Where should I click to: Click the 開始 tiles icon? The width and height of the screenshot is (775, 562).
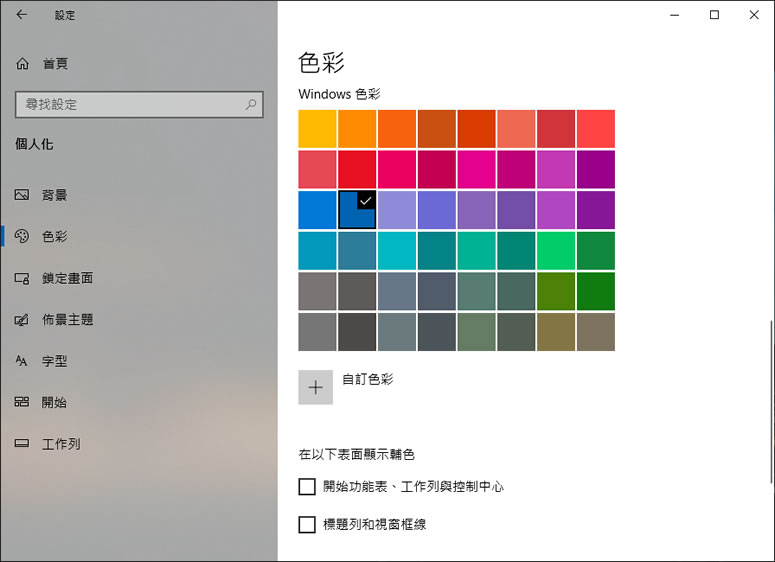click(22, 402)
